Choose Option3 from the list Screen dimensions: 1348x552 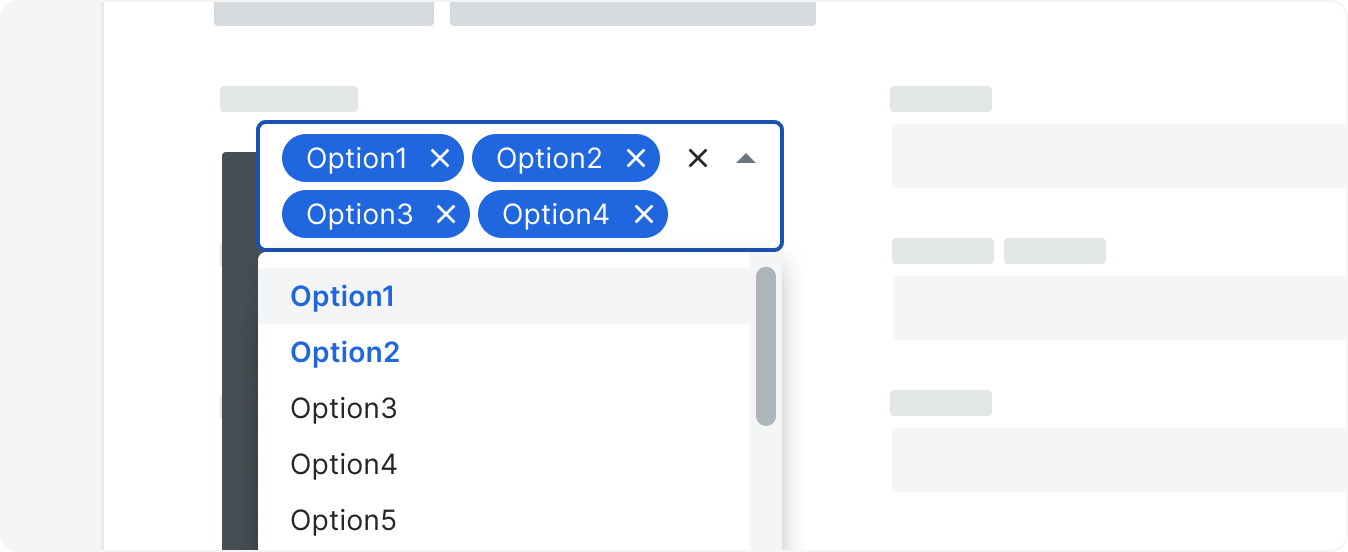click(x=343, y=408)
